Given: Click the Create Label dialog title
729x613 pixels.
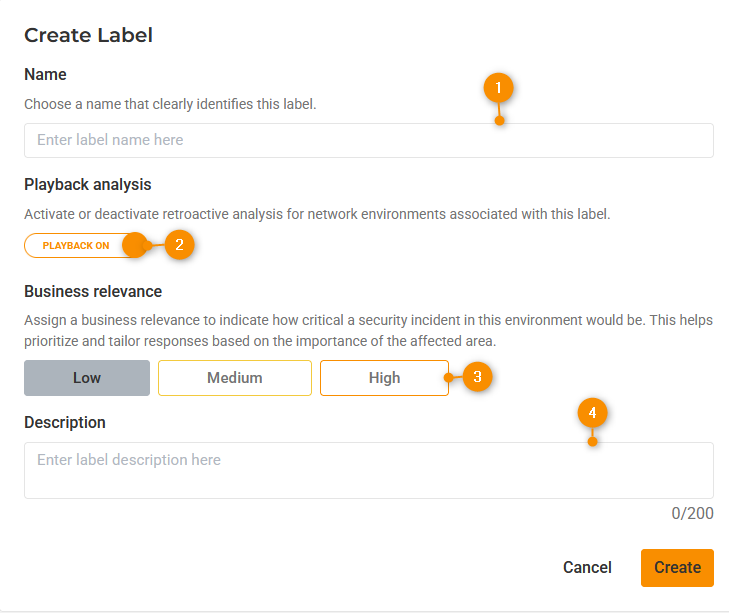Looking at the screenshot, I should click(x=88, y=35).
